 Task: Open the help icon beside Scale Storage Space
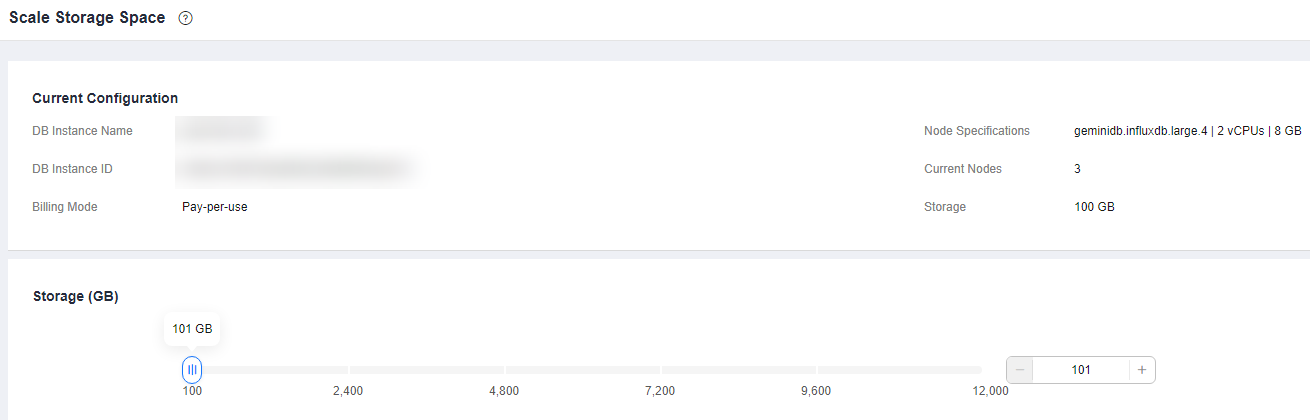tap(185, 19)
